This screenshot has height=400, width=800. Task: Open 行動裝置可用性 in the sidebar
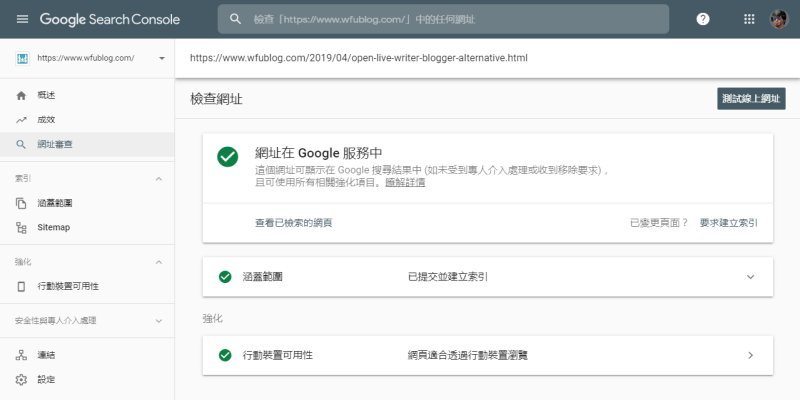point(87,287)
